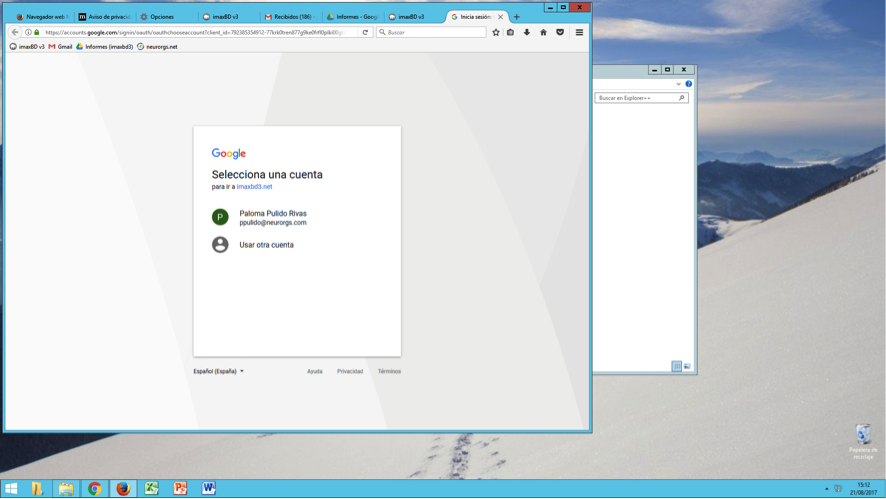Click the green P account avatar
886x499 pixels.
tap(220, 217)
